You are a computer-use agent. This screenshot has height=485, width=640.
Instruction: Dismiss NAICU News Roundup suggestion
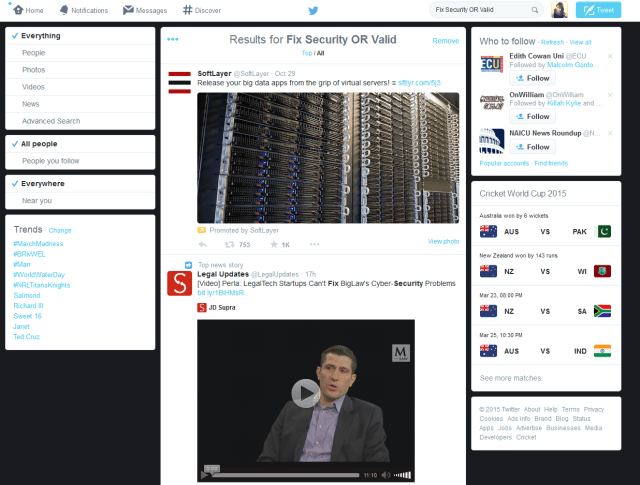click(610, 133)
